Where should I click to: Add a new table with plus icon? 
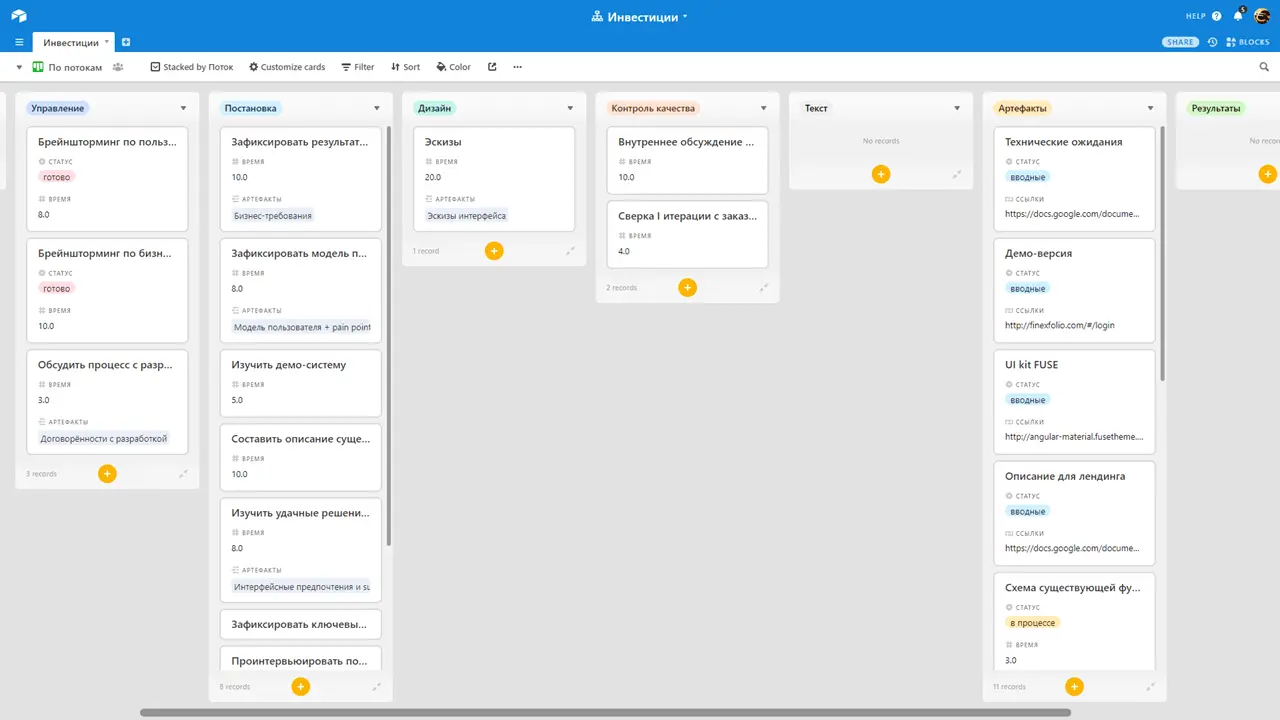(126, 42)
